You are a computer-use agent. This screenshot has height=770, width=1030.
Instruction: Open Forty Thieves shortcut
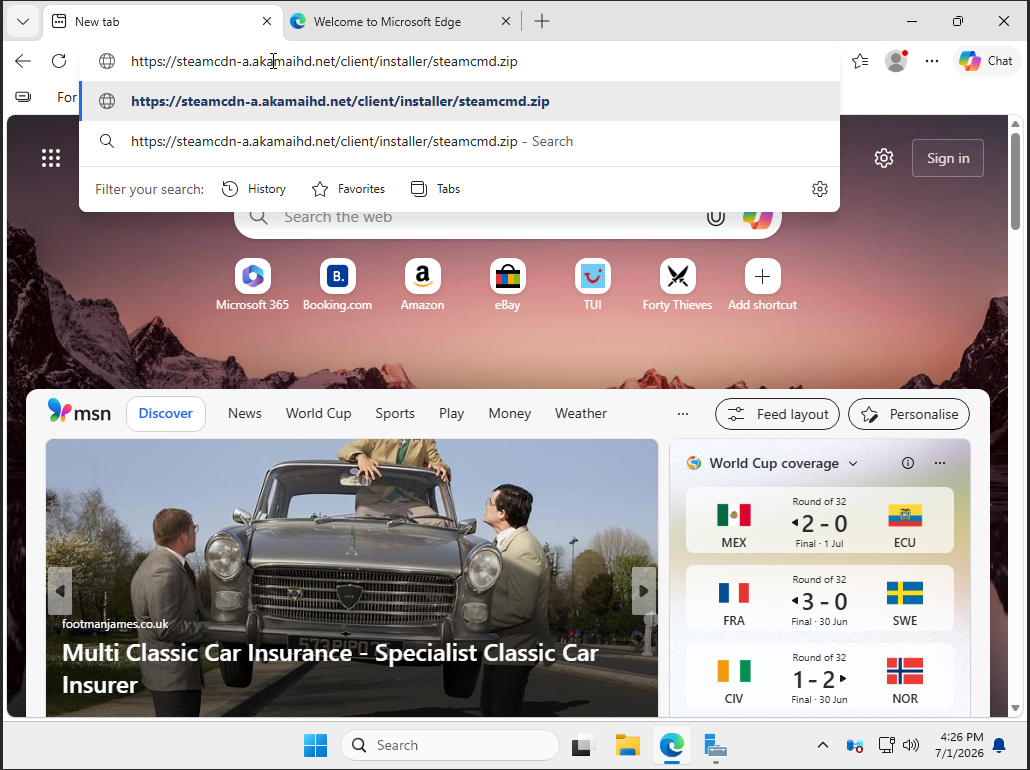677,286
